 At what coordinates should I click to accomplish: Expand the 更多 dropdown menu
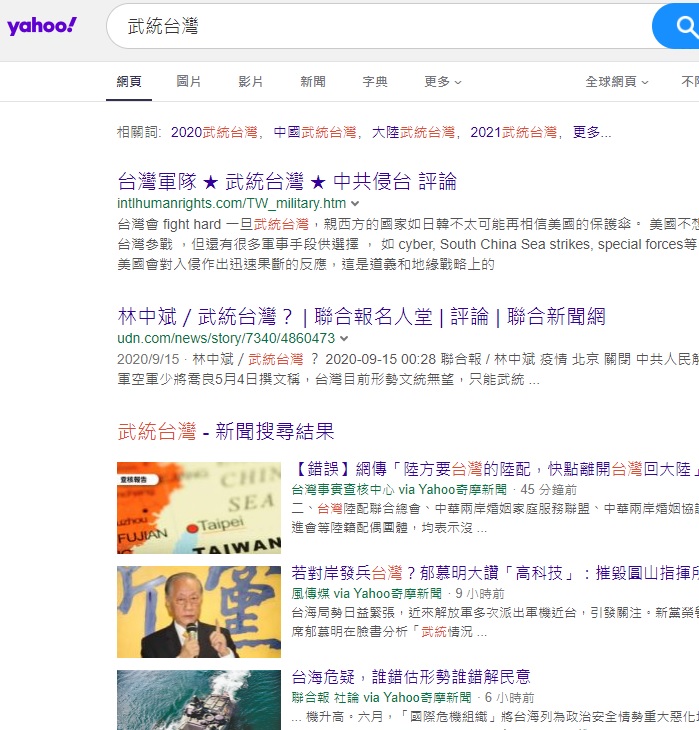[x=442, y=82]
